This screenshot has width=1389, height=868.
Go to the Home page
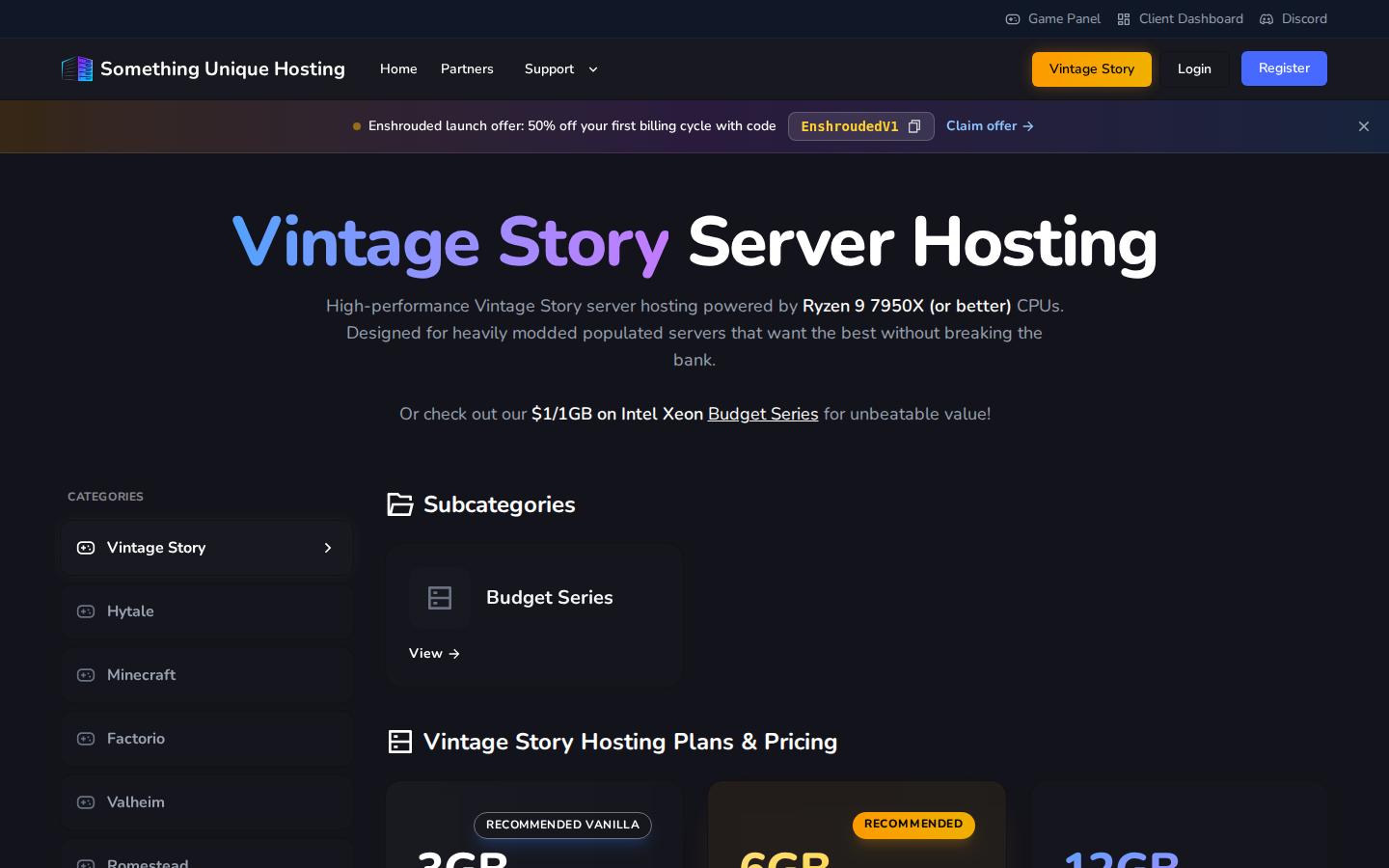(x=398, y=69)
